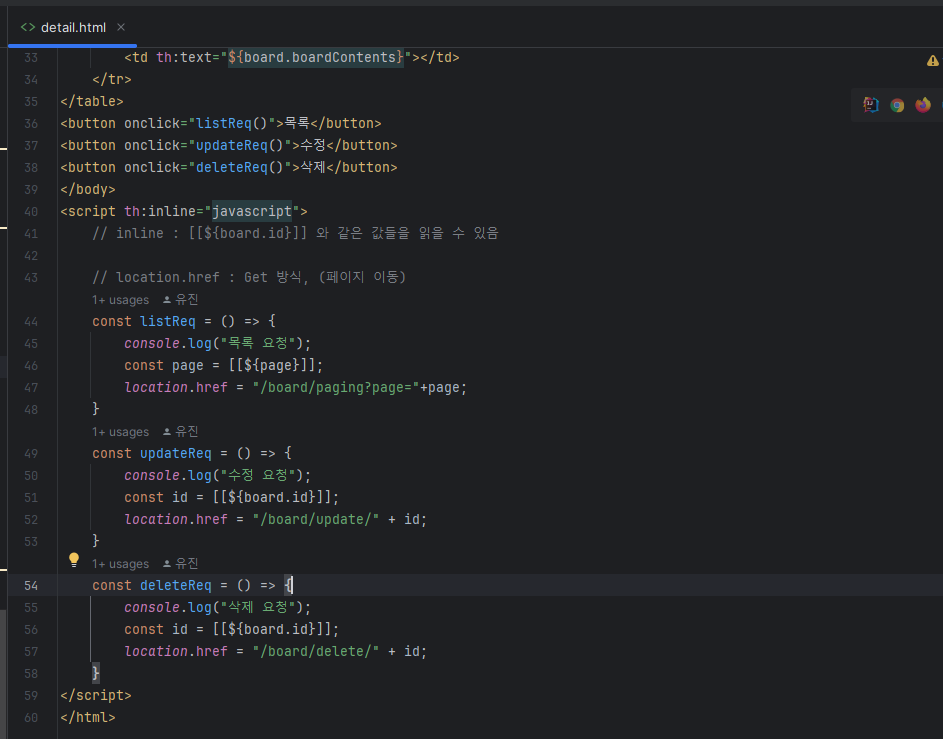Open detail.html in Firefox browser
This screenshot has height=739, width=943.
click(x=923, y=105)
